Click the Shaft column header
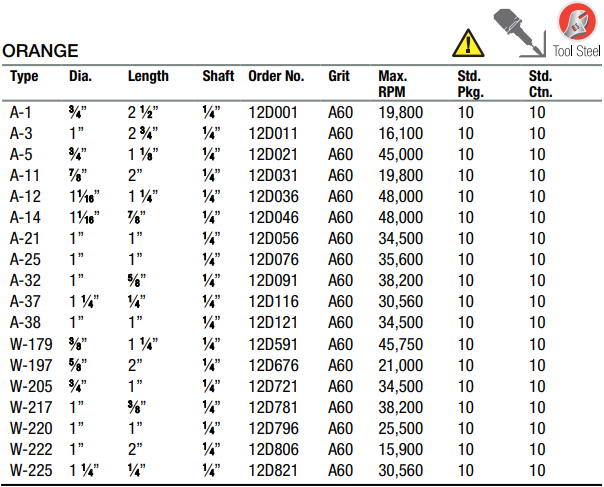 coord(218,76)
